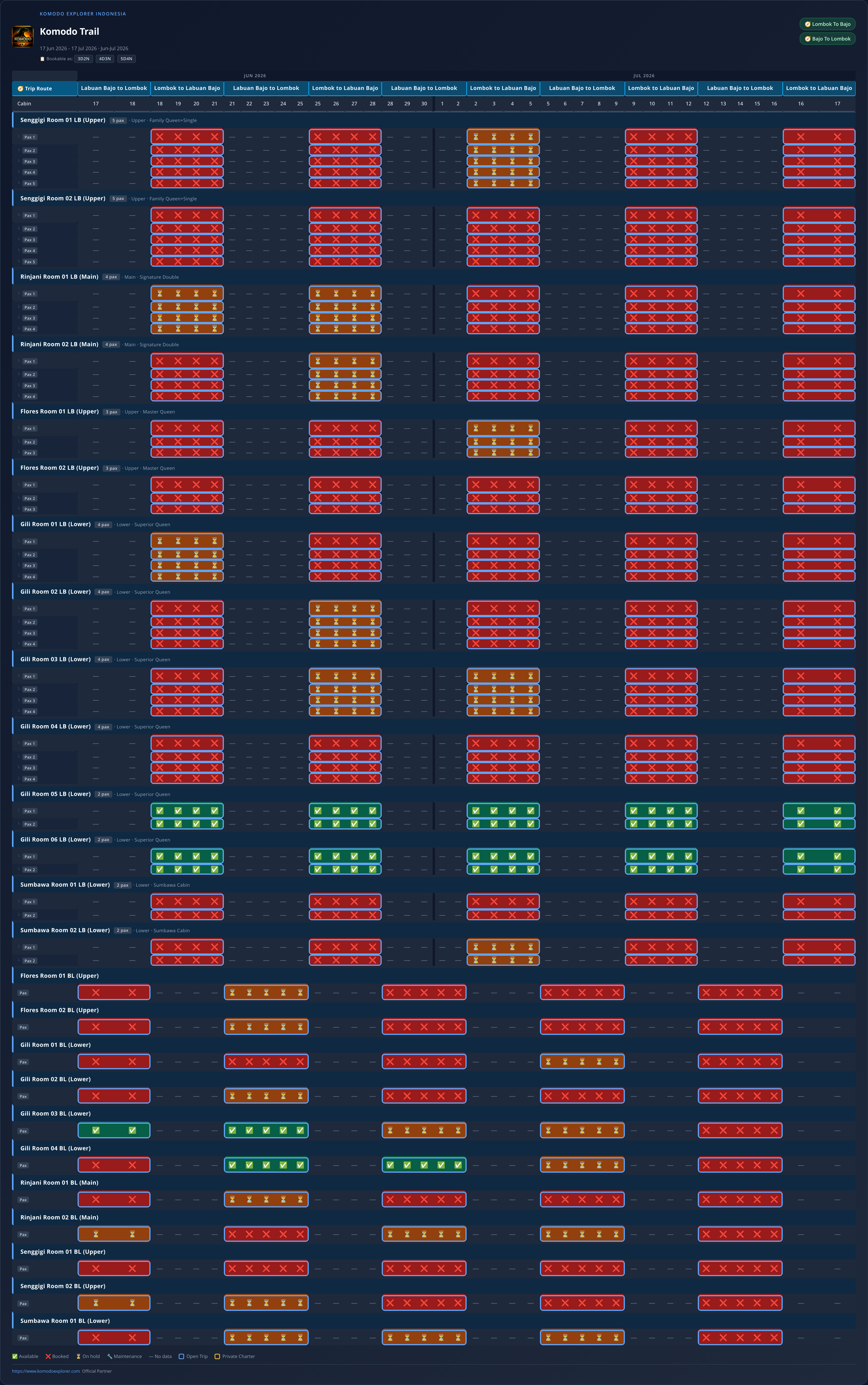Screen dimensions: 868x1385
Task: Collapse Flores Room 01 LB (Upper) cabin group
Action: point(433,411)
